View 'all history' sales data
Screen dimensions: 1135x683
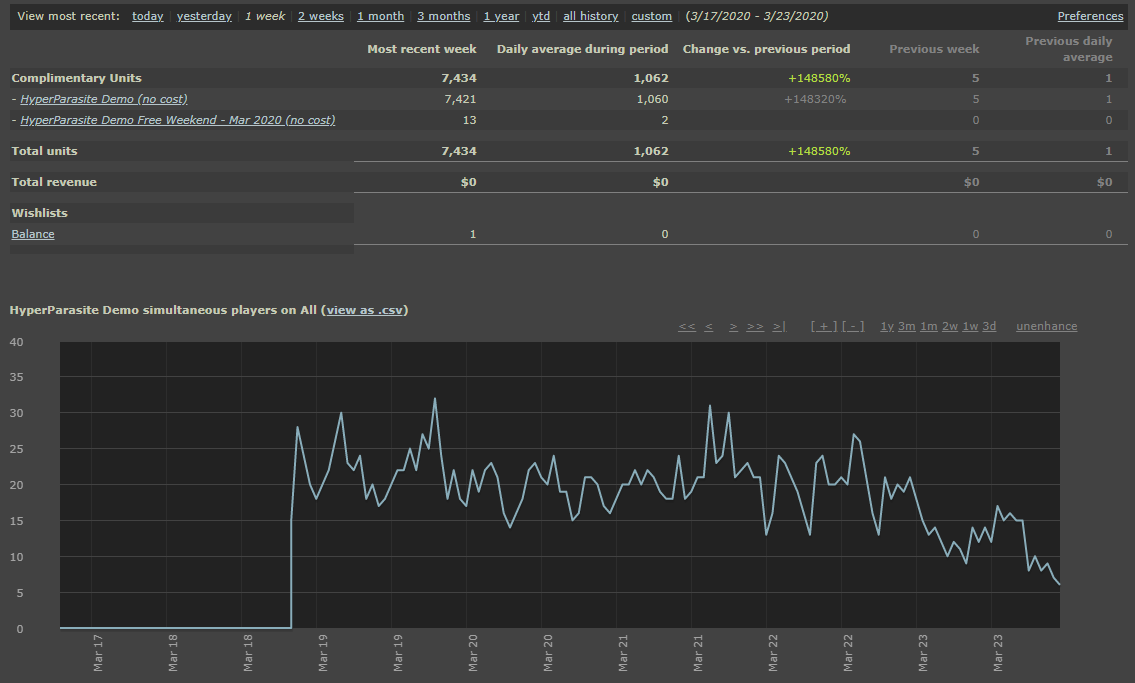pyautogui.click(x=591, y=16)
